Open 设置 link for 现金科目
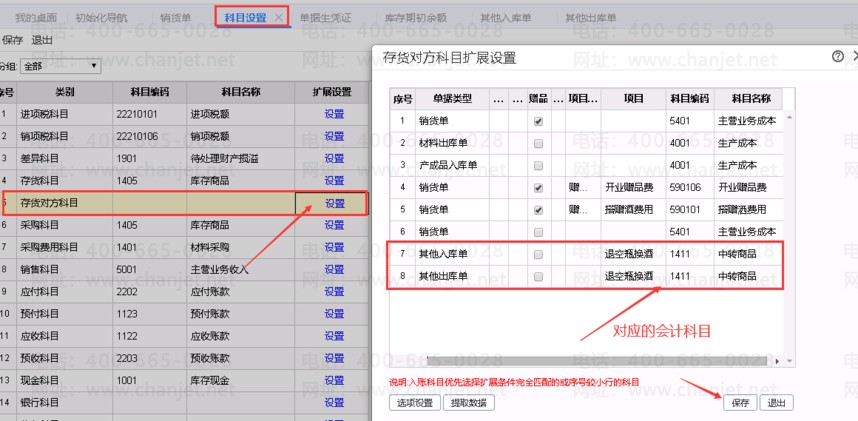The image size is (858, 421). [334, 380]
